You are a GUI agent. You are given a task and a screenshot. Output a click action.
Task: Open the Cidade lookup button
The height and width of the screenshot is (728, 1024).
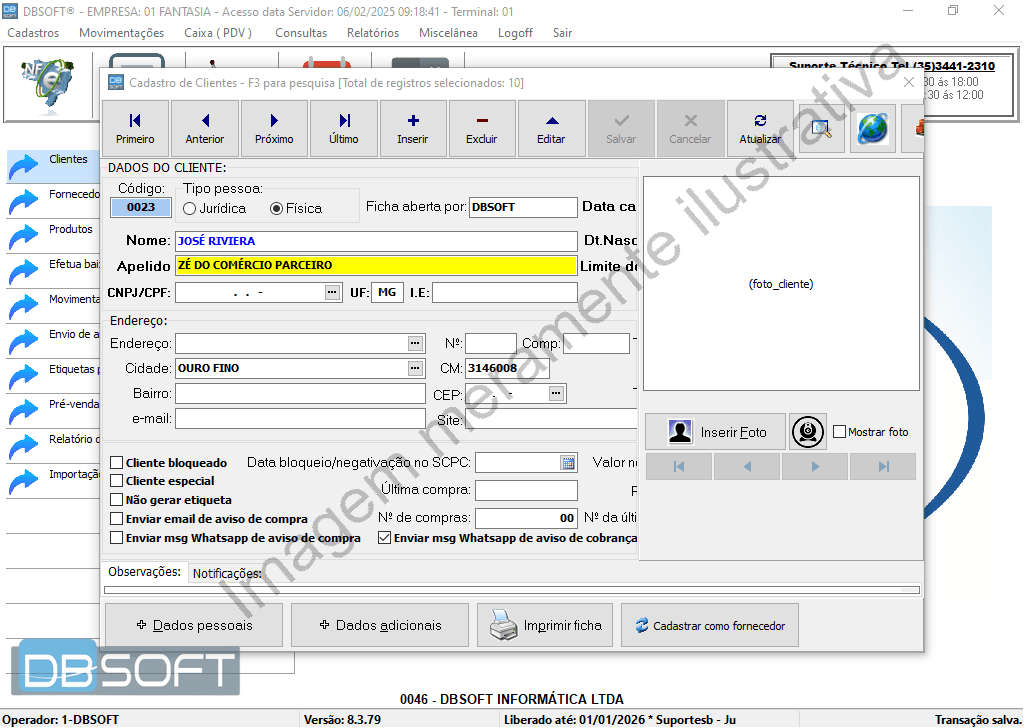[415, 369]
